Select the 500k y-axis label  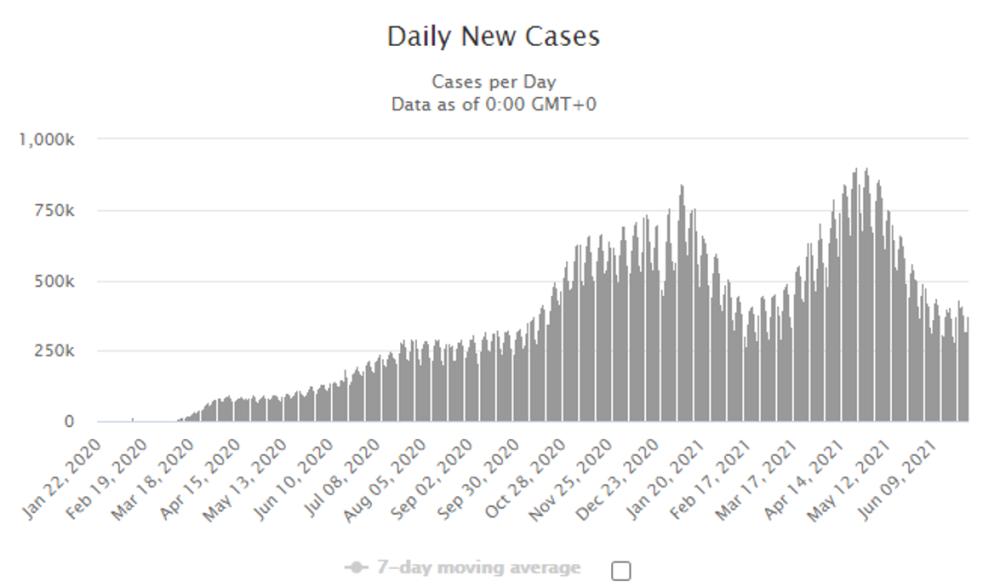click(55, 281)
